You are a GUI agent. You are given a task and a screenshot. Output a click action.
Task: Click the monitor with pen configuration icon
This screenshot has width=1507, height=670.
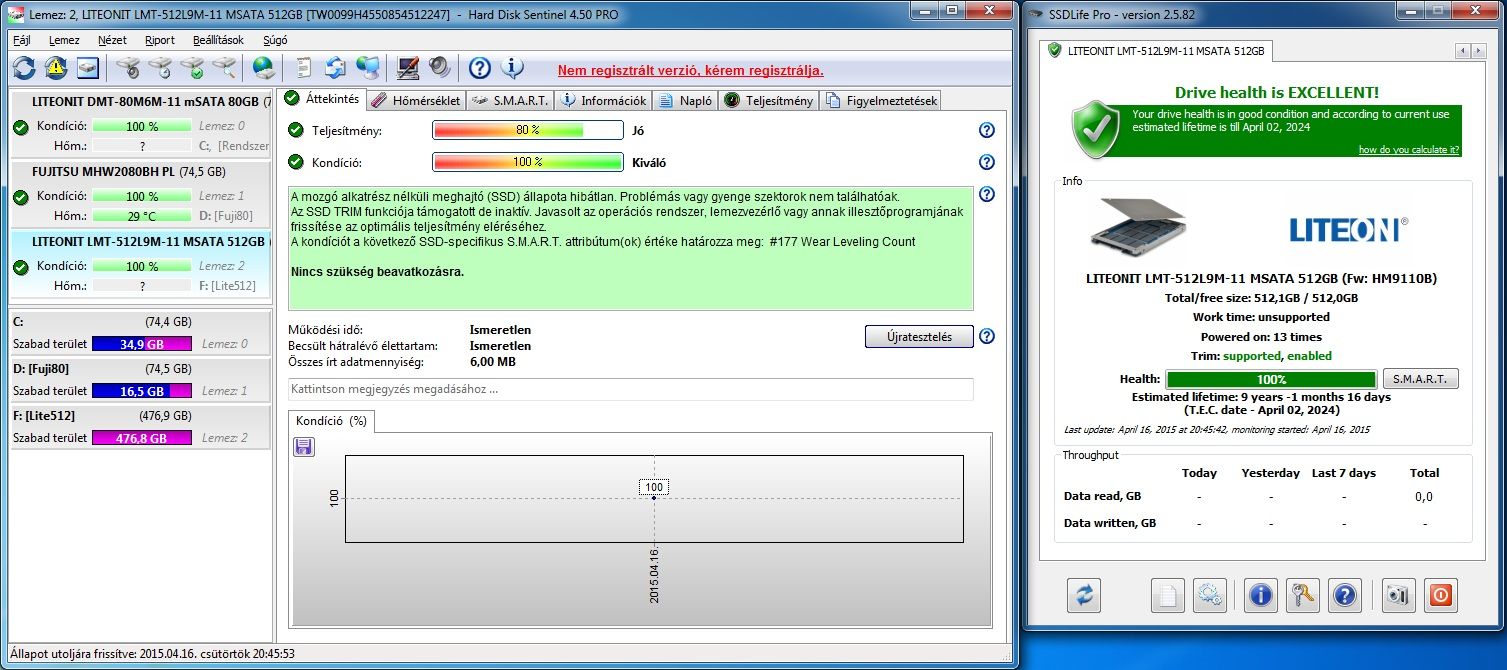coord(408,68)
